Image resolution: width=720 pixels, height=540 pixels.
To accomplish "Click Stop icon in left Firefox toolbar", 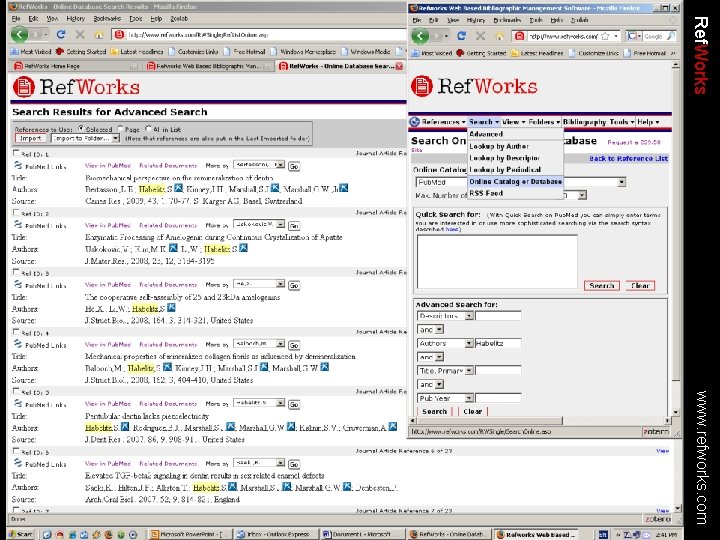I will click(x=80, y=34).
